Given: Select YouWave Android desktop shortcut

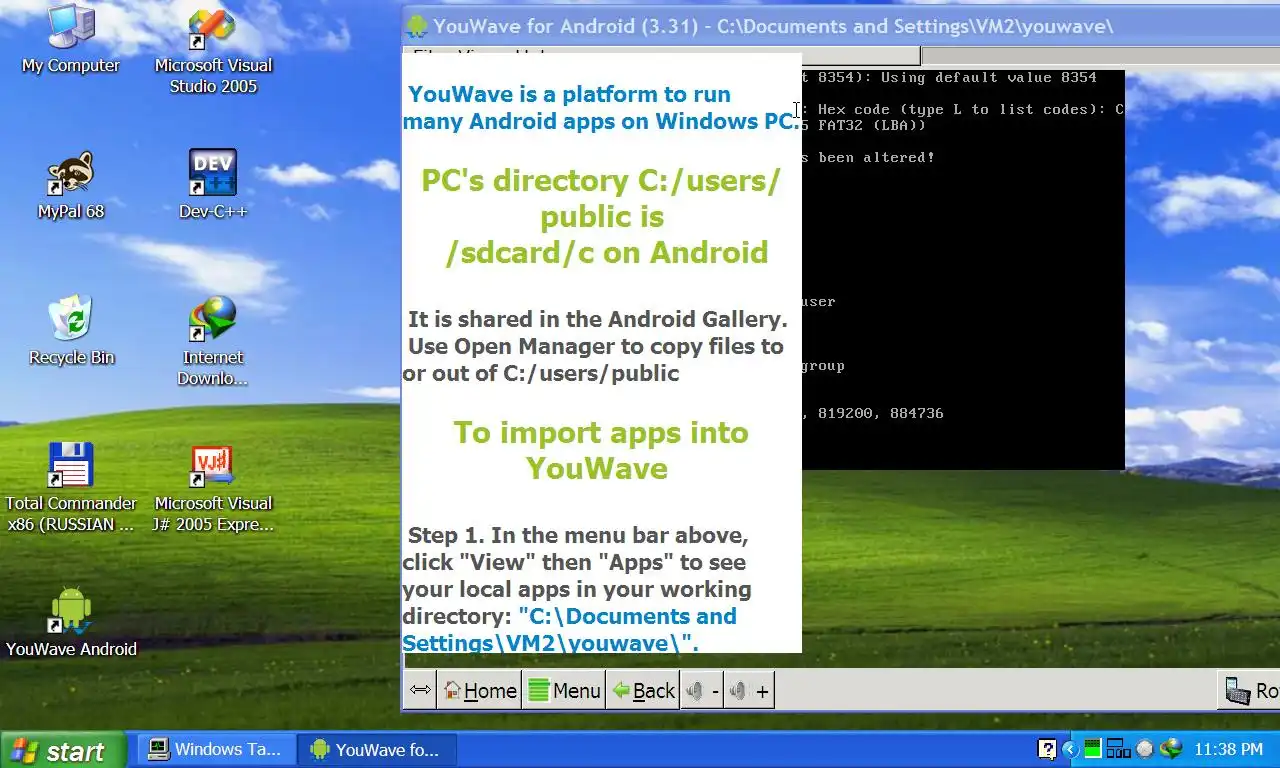Looking at the screenshot, I should click(71, 622).
